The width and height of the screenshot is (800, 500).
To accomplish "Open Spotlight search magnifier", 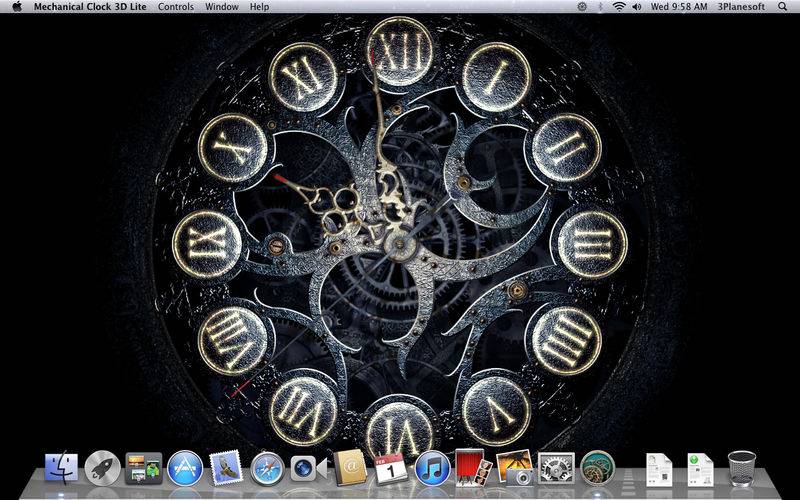I will point(782,7).
